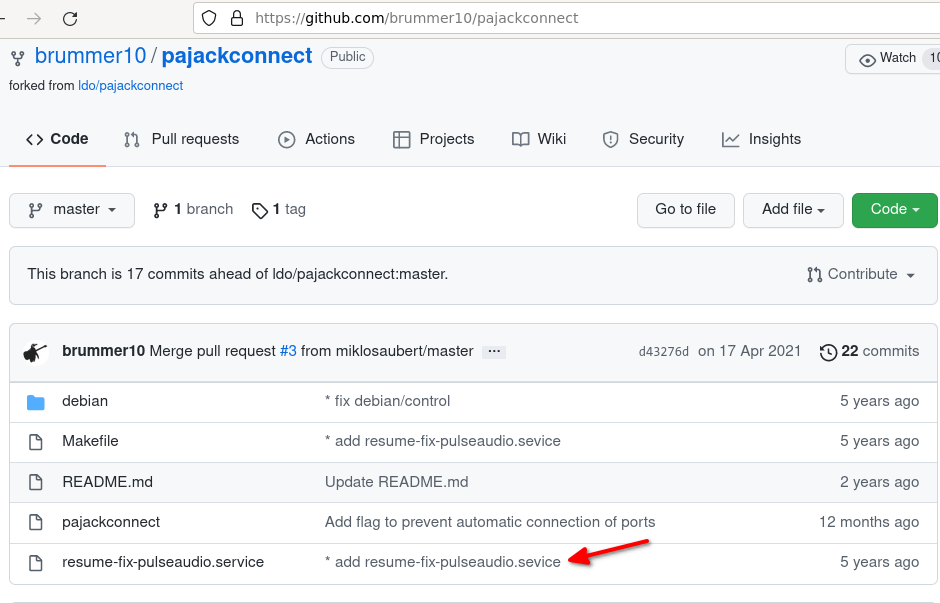Expand the master branch dropdown
The image size is (940, 603).
(72, 210)
